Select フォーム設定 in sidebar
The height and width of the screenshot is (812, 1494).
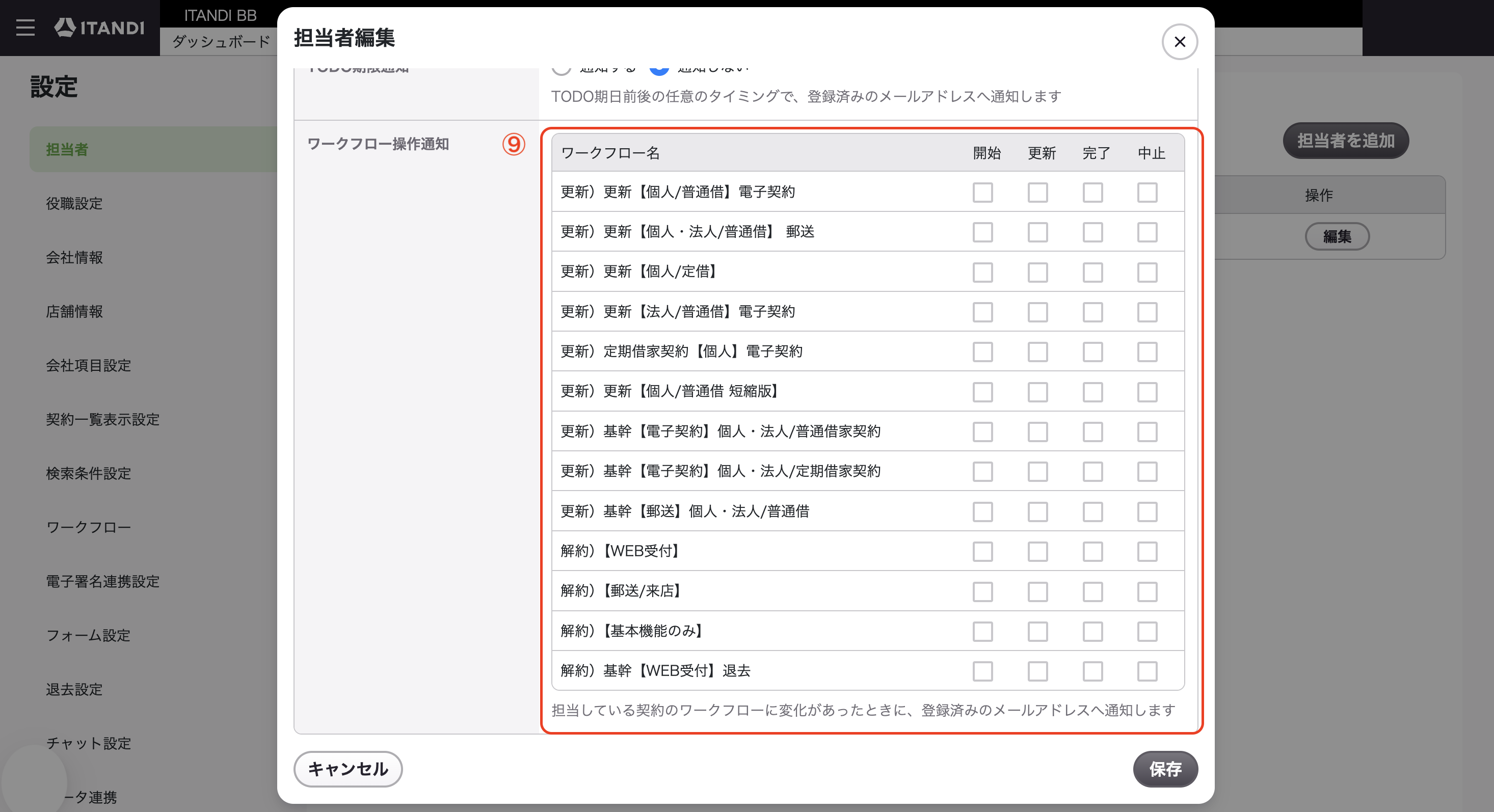(88, 635)
